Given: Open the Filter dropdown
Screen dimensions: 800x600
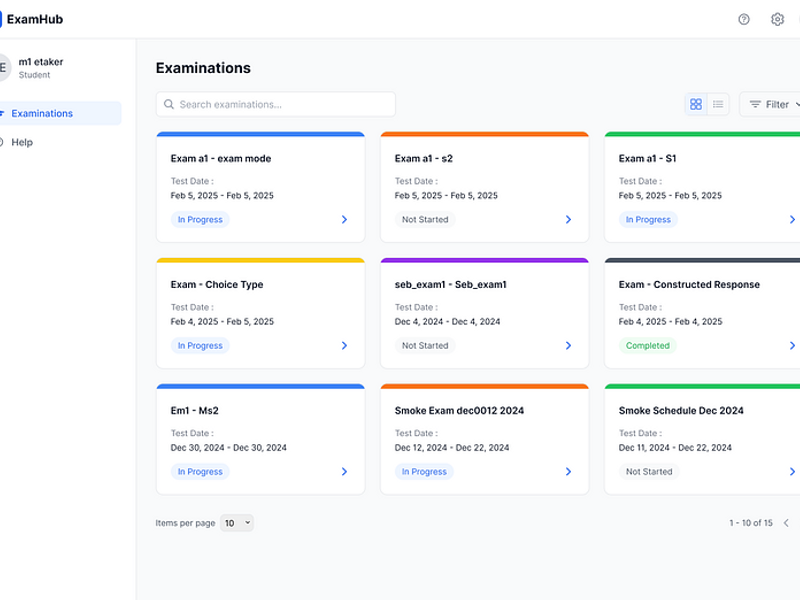Looking at the screenshot, I should 772,104.
